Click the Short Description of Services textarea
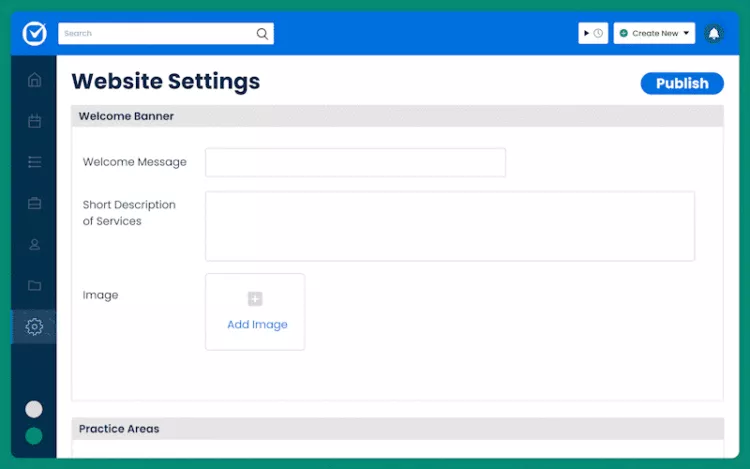Viewport: 750px width, 469px height. click(x=449, y=226)
